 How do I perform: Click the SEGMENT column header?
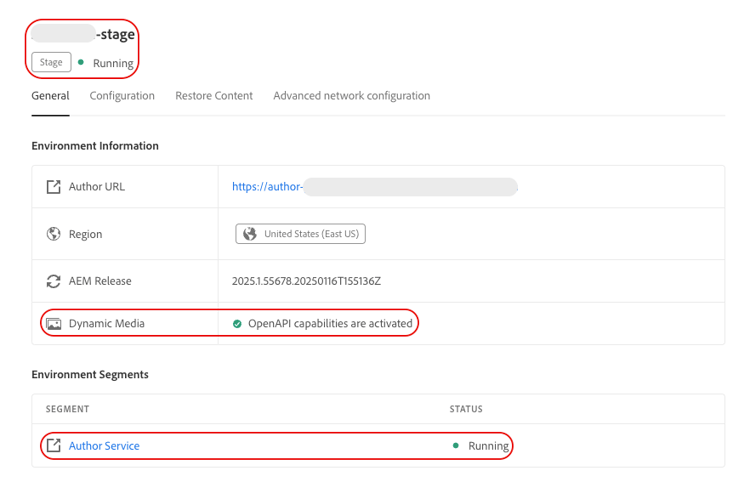[x=68, y=409]
